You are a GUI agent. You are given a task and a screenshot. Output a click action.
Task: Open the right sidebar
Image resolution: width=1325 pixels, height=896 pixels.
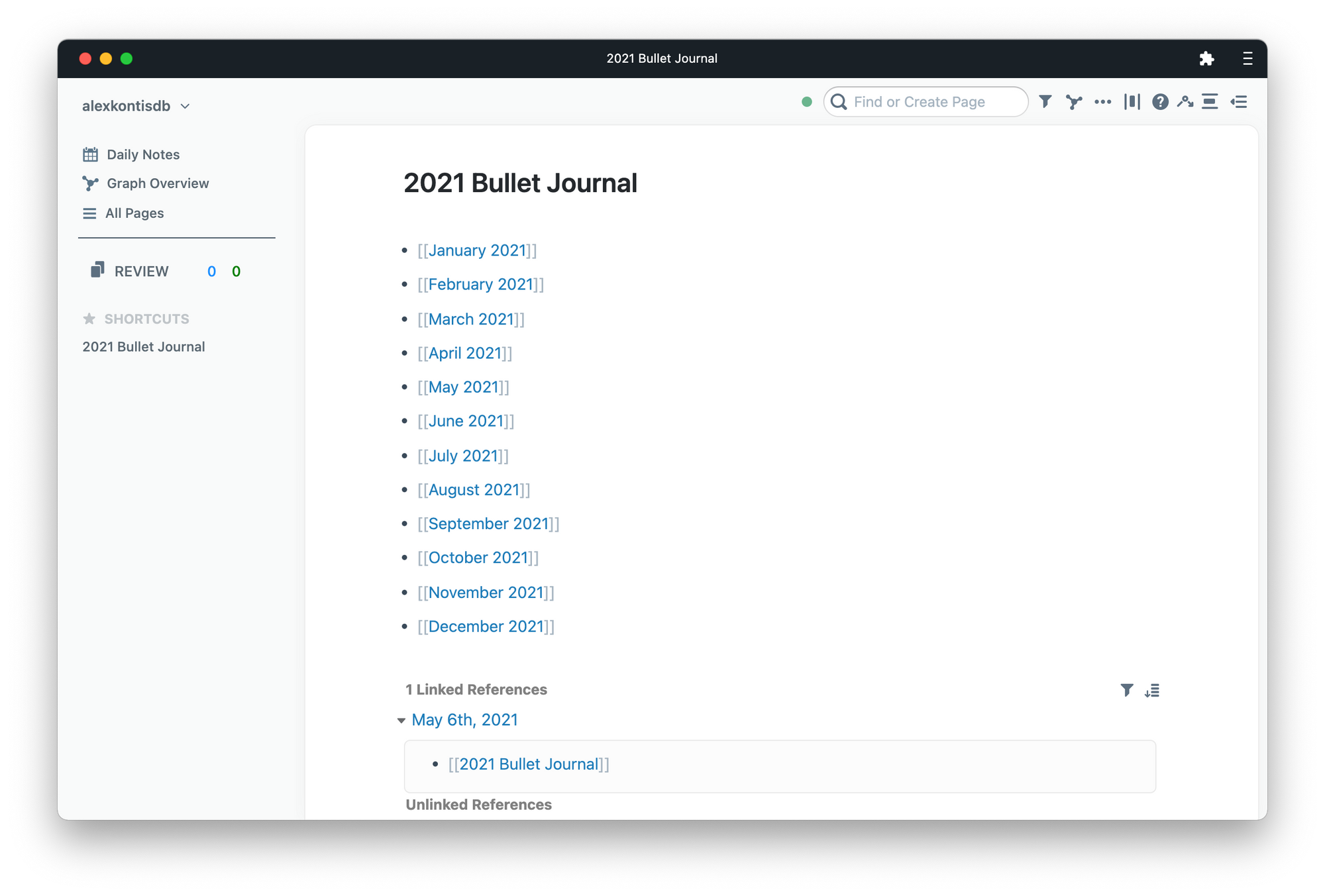tap(1239, 102)
